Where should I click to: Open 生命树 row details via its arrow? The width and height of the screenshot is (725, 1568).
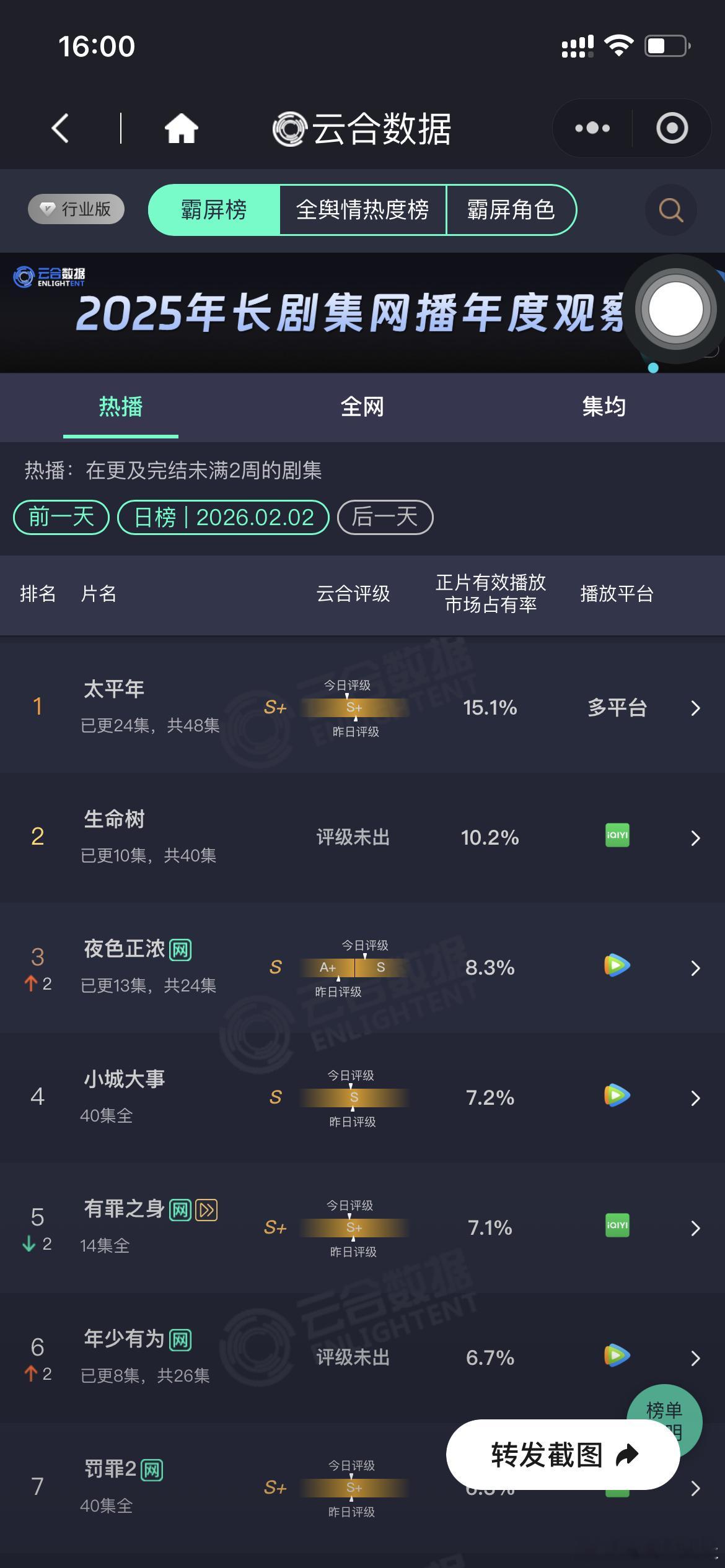point(695,837)
